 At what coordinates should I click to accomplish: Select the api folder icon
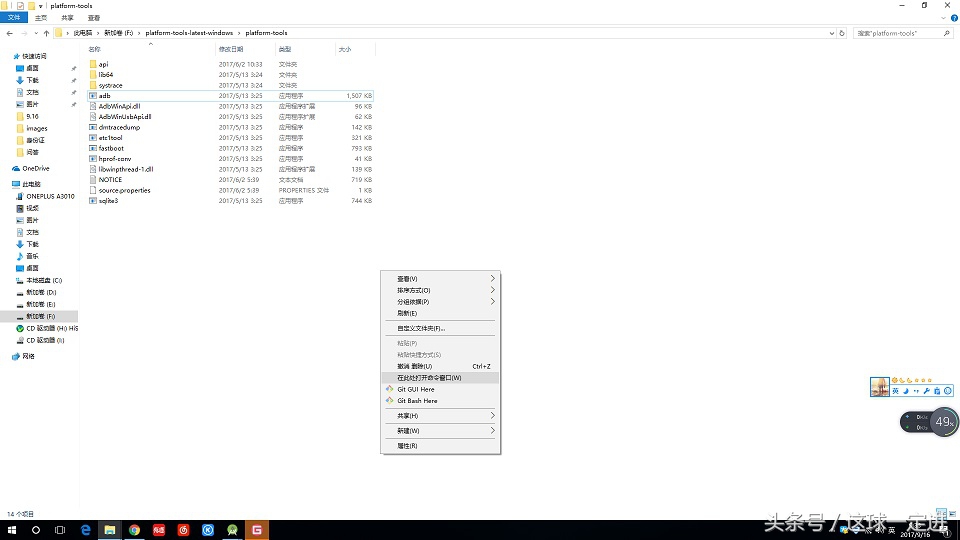tap(93, 64)
